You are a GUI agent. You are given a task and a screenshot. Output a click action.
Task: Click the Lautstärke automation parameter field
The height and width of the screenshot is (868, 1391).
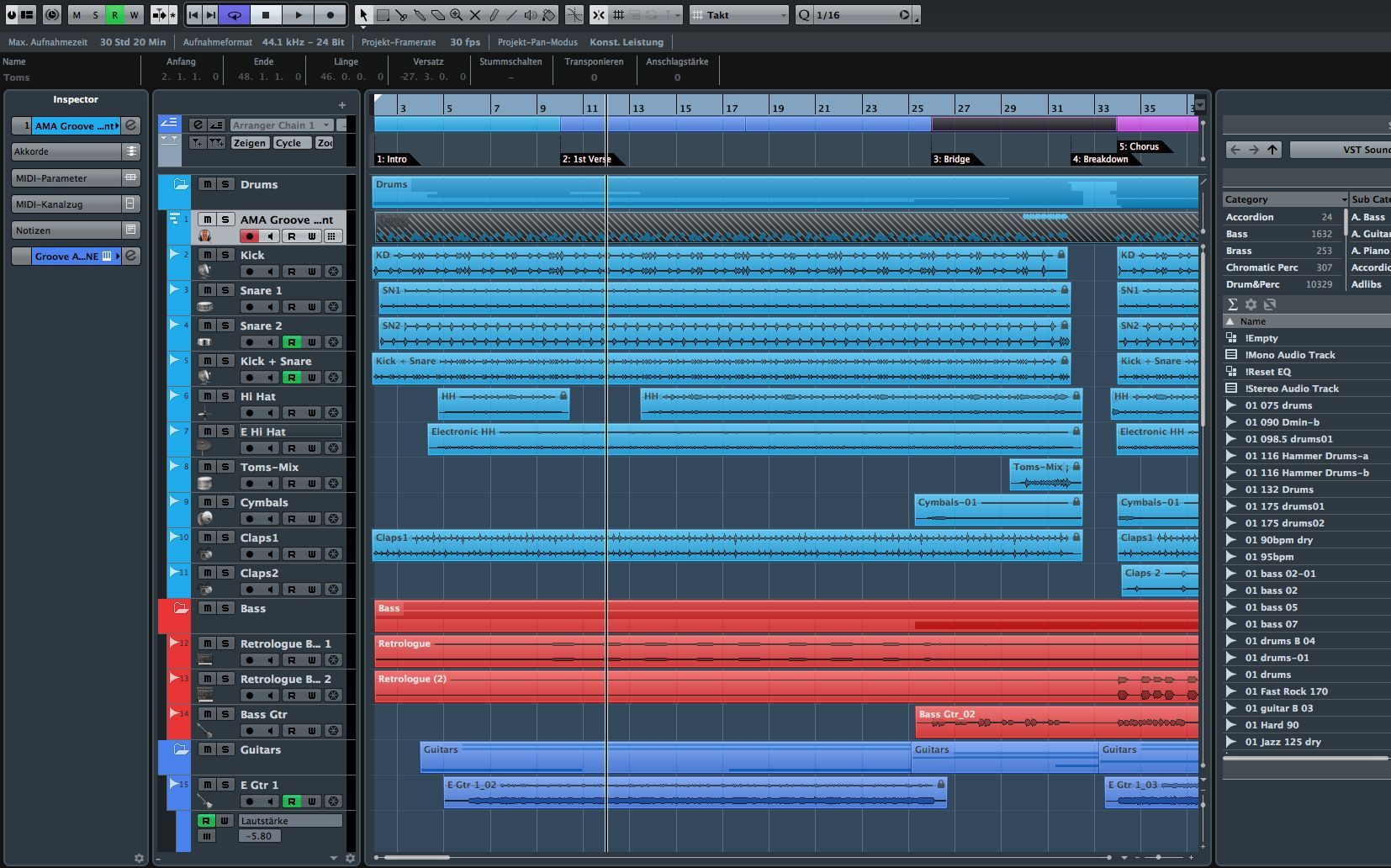(x=290, y=821)
